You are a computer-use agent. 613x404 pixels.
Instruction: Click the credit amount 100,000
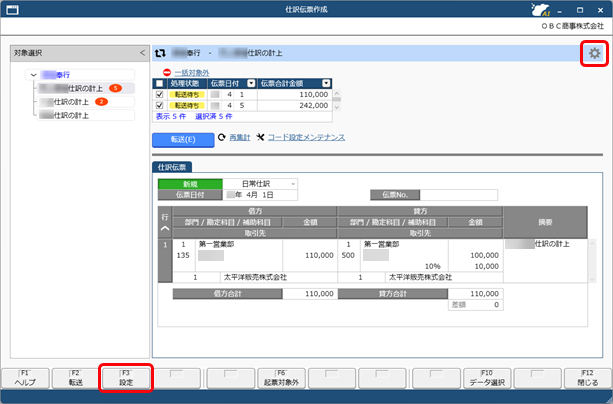pos(484,255)
